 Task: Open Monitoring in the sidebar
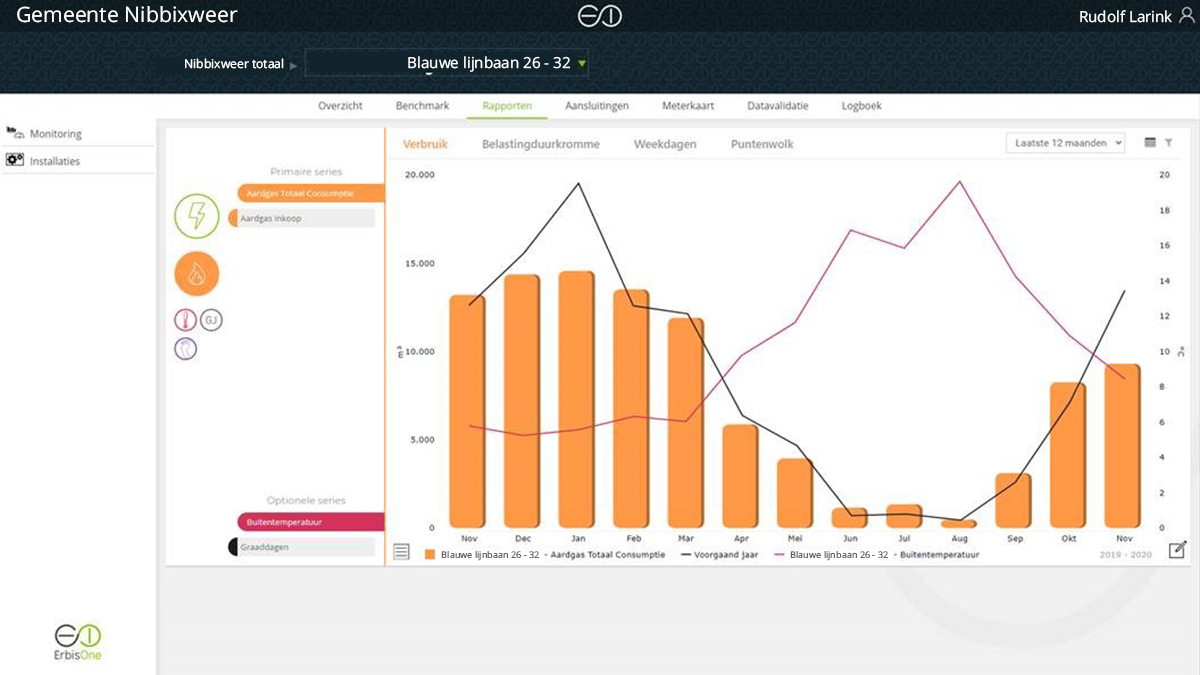(x=56, y=133)
